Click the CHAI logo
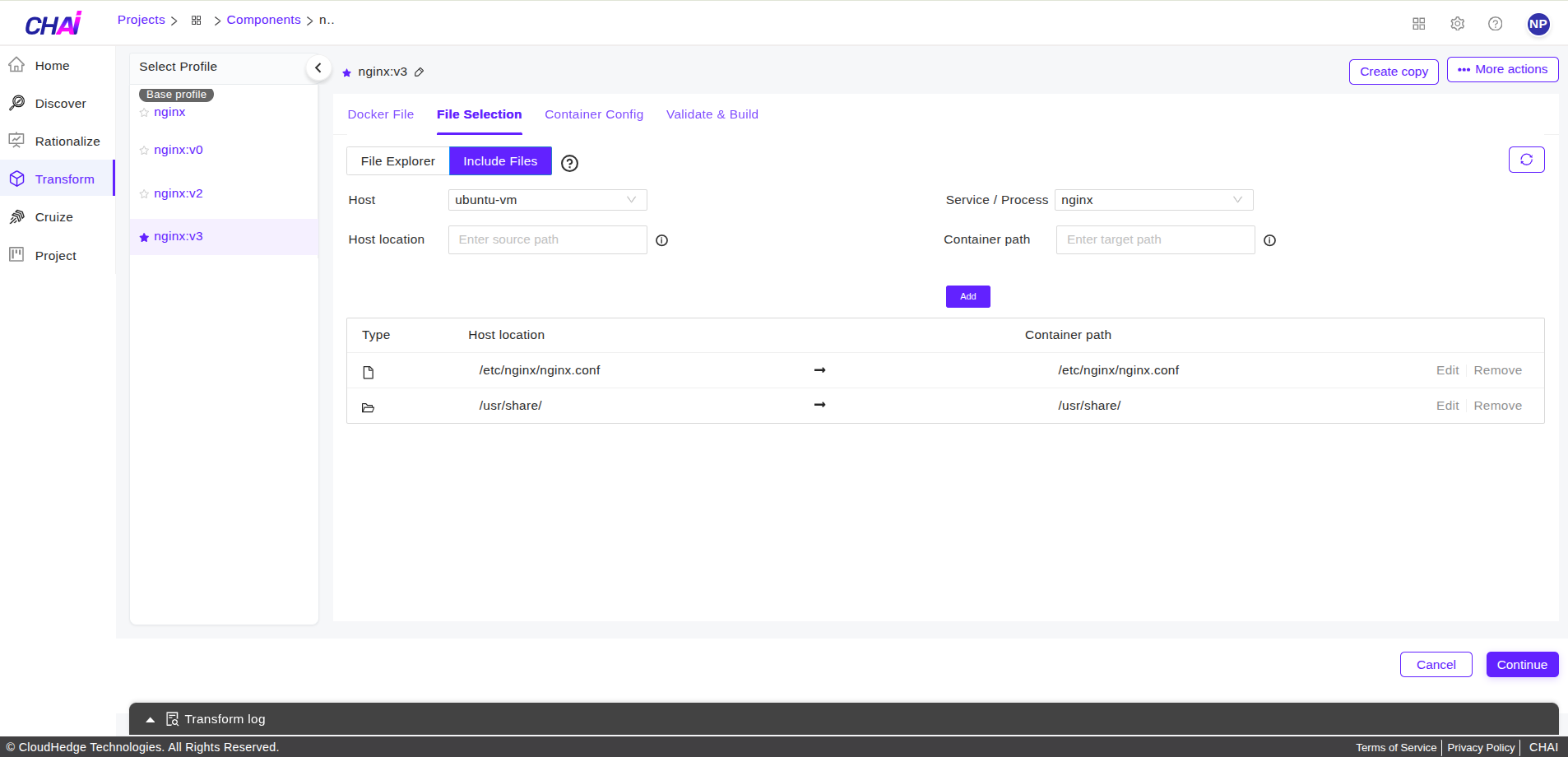The width and height of the screenshot is (1568, 757). [53, 23]
